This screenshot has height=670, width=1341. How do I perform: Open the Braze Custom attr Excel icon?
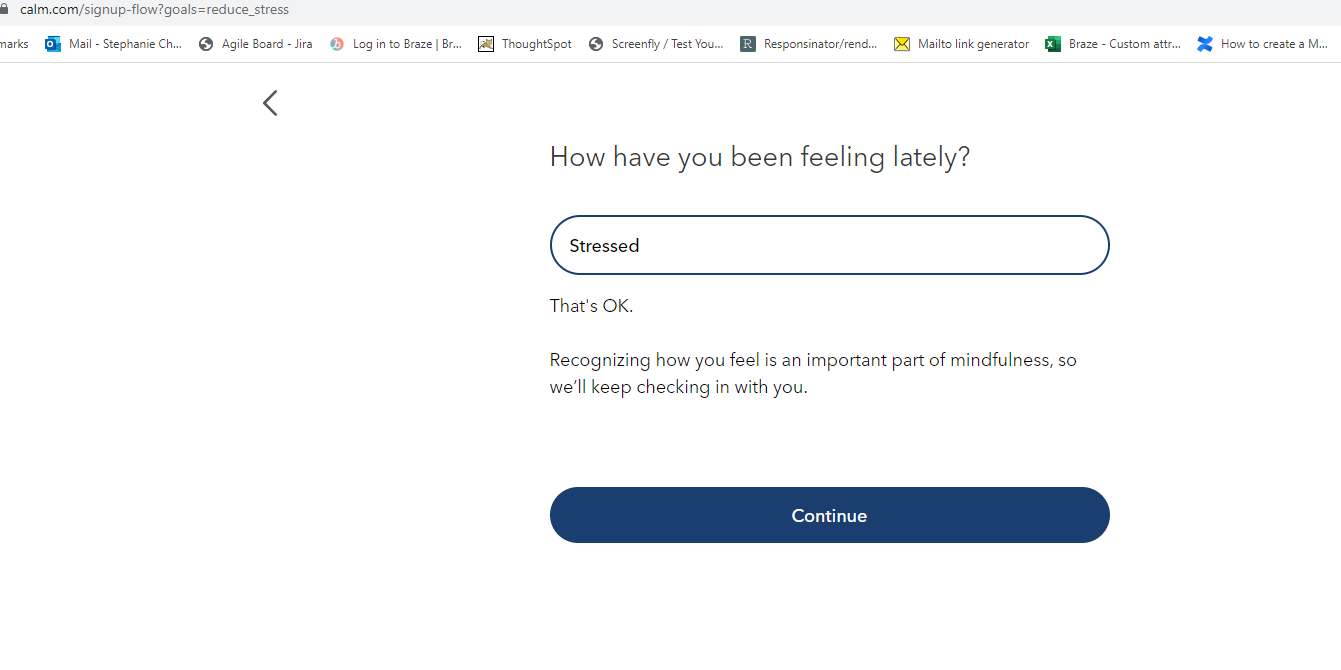click(x=1053, y=44)
